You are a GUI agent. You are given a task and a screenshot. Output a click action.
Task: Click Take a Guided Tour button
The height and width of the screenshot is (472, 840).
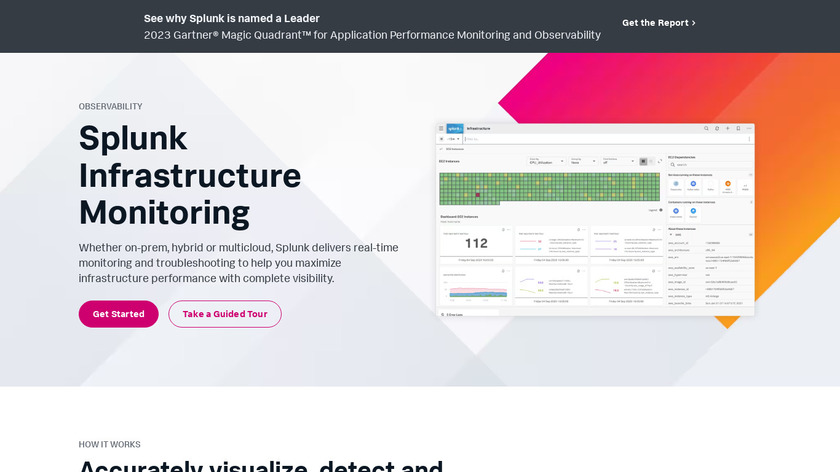225,314
